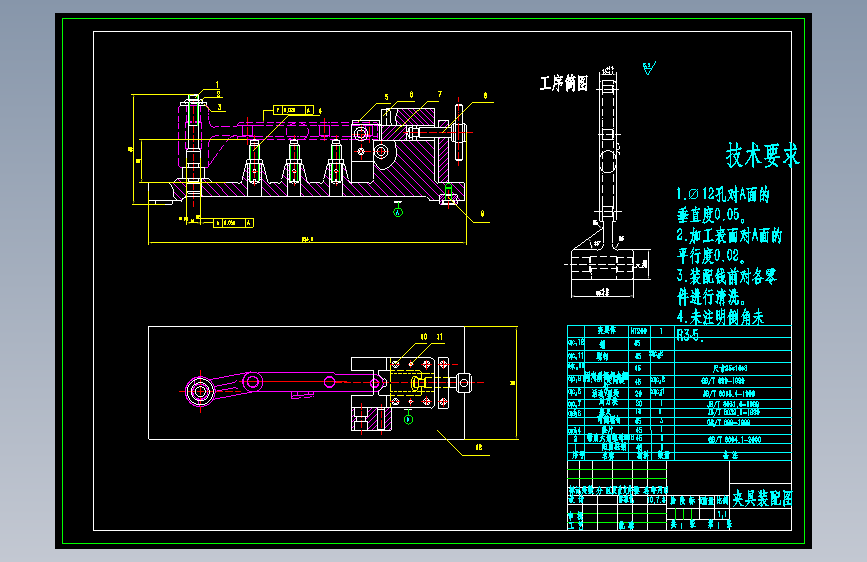Select the lower geometric tolerance frame in the front view
Image resolution: width=867 pixels, height=562 pixels.
click(234, 223)
